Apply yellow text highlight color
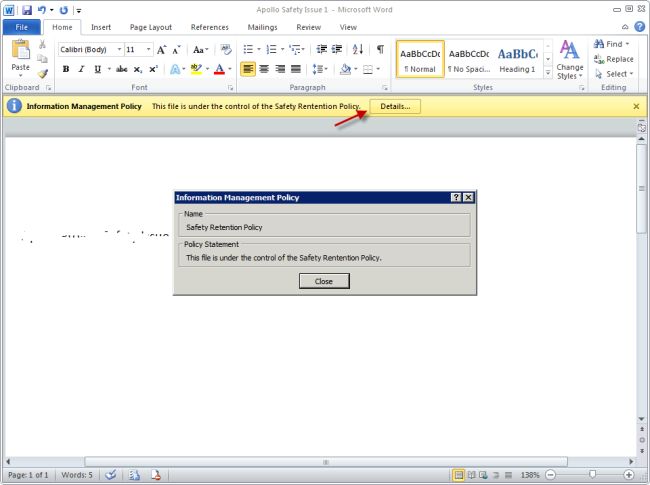This screenshot has width=650, height=485. 196,69
